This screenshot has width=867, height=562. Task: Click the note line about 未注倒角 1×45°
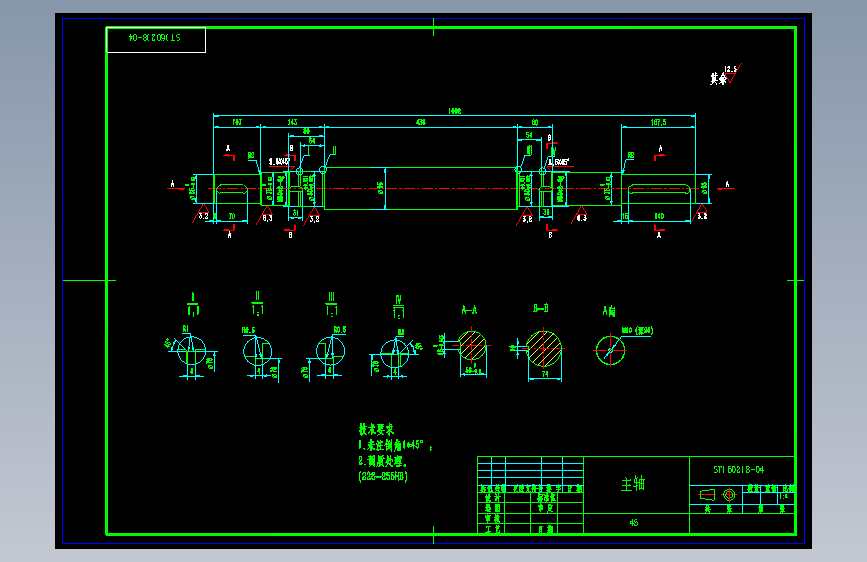click(x=395, y=445)
